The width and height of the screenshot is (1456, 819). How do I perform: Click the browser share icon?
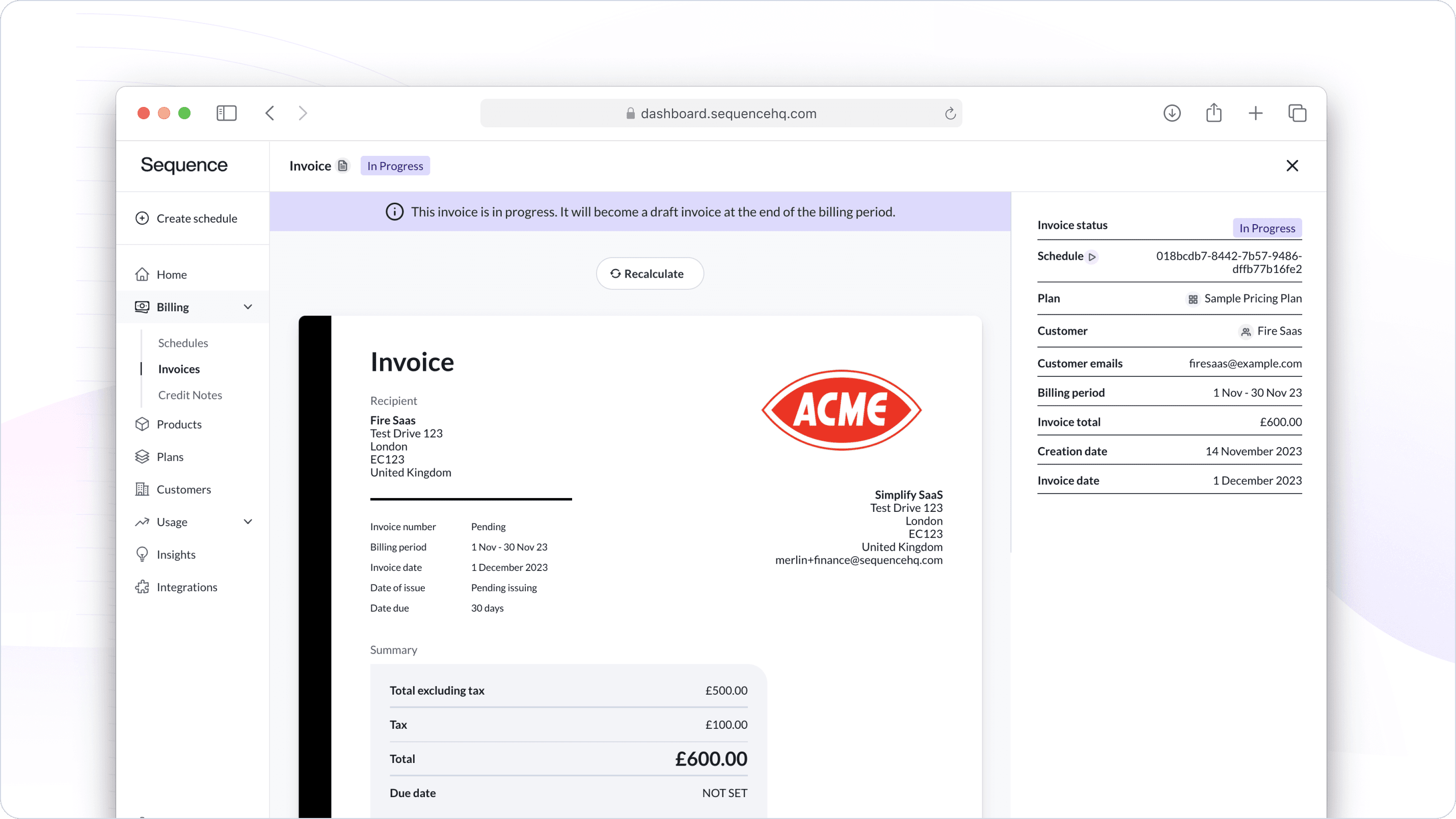click(1214, 113)
